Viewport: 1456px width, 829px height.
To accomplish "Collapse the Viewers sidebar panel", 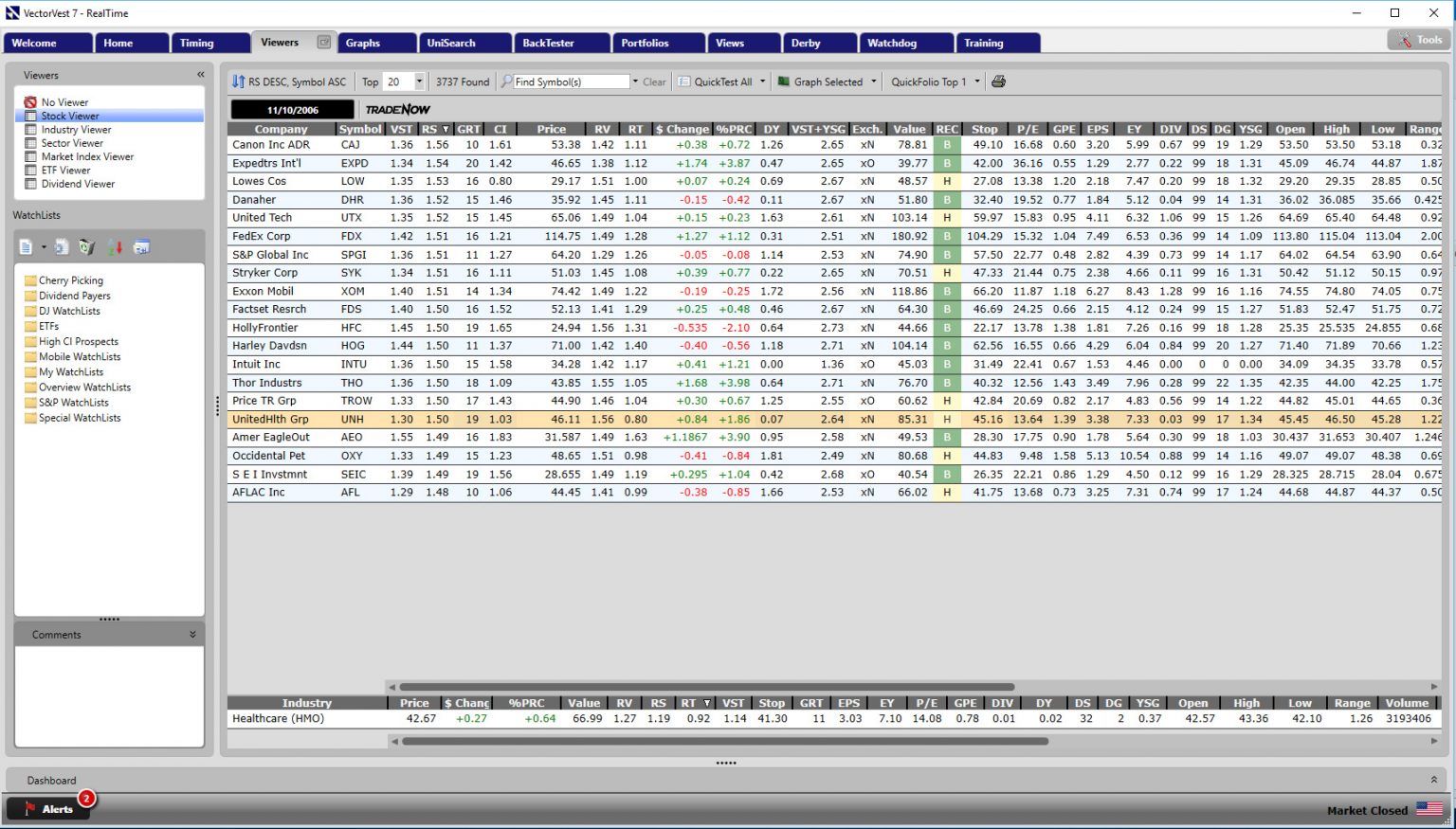I will (x=200, y=74).
